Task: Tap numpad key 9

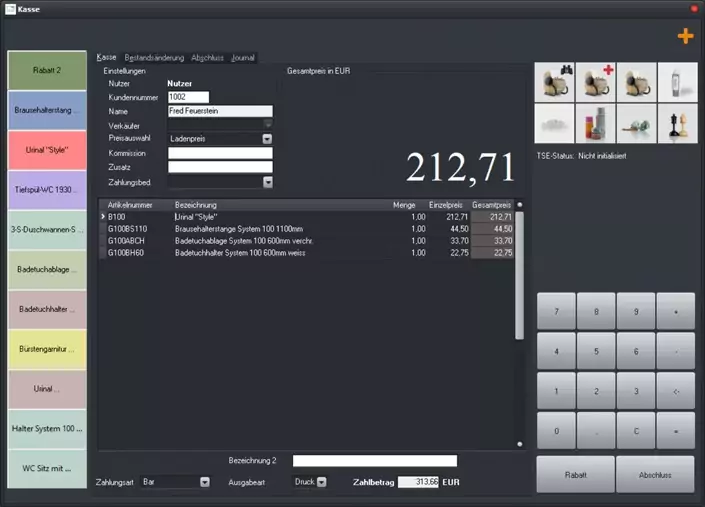Action: point(636,311)
